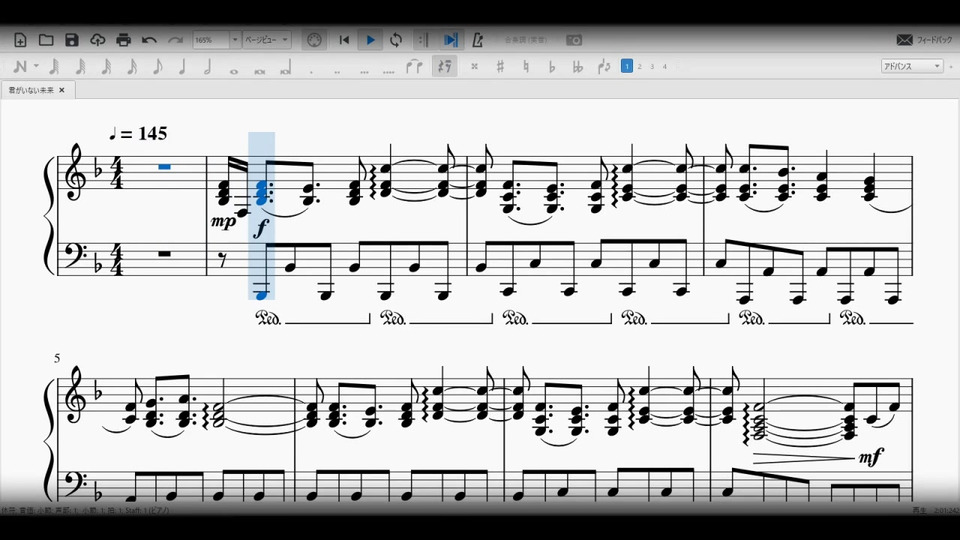Apply a single augmentation dot
The height and width of the screenshot is (540, 960).
(x=311, y=71)
